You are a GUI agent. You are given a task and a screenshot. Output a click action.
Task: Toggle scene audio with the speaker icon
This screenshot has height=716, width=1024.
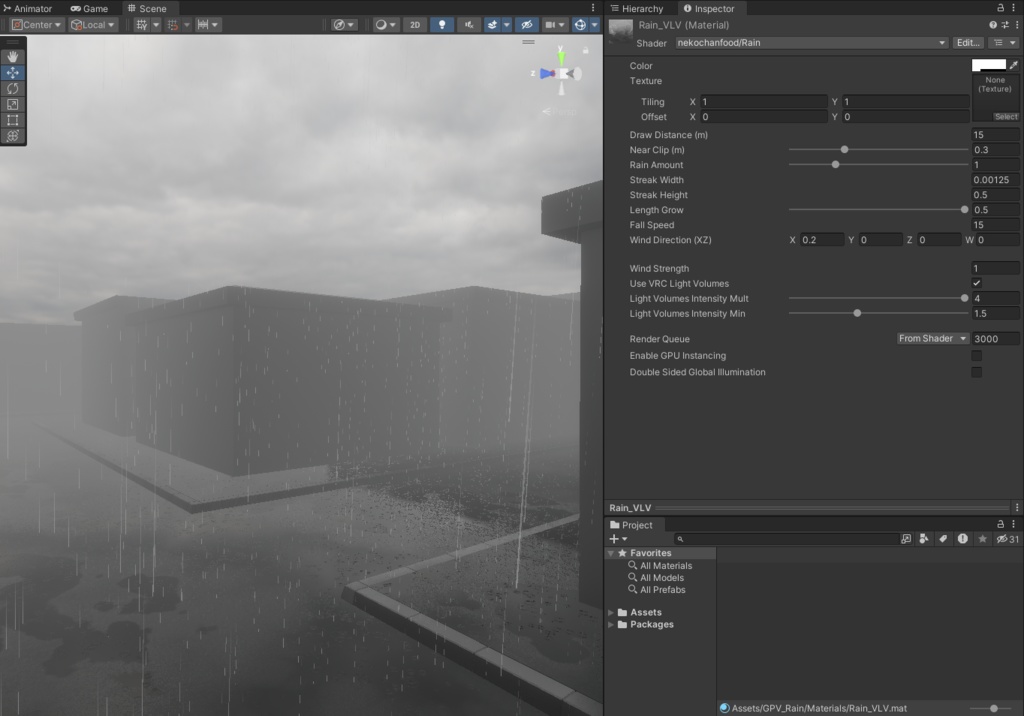[469, 25]
